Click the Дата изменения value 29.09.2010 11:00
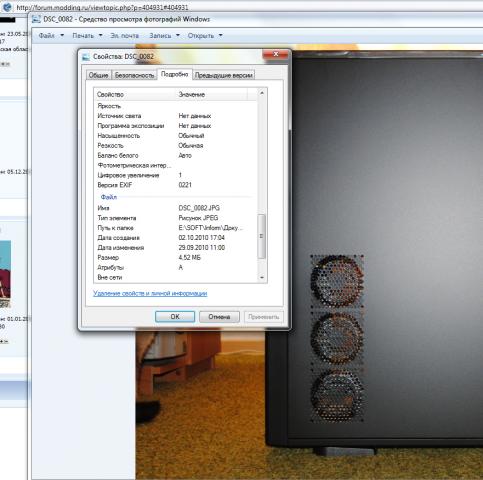The height and width of the screenshot is (480, 483). (202, 248)
